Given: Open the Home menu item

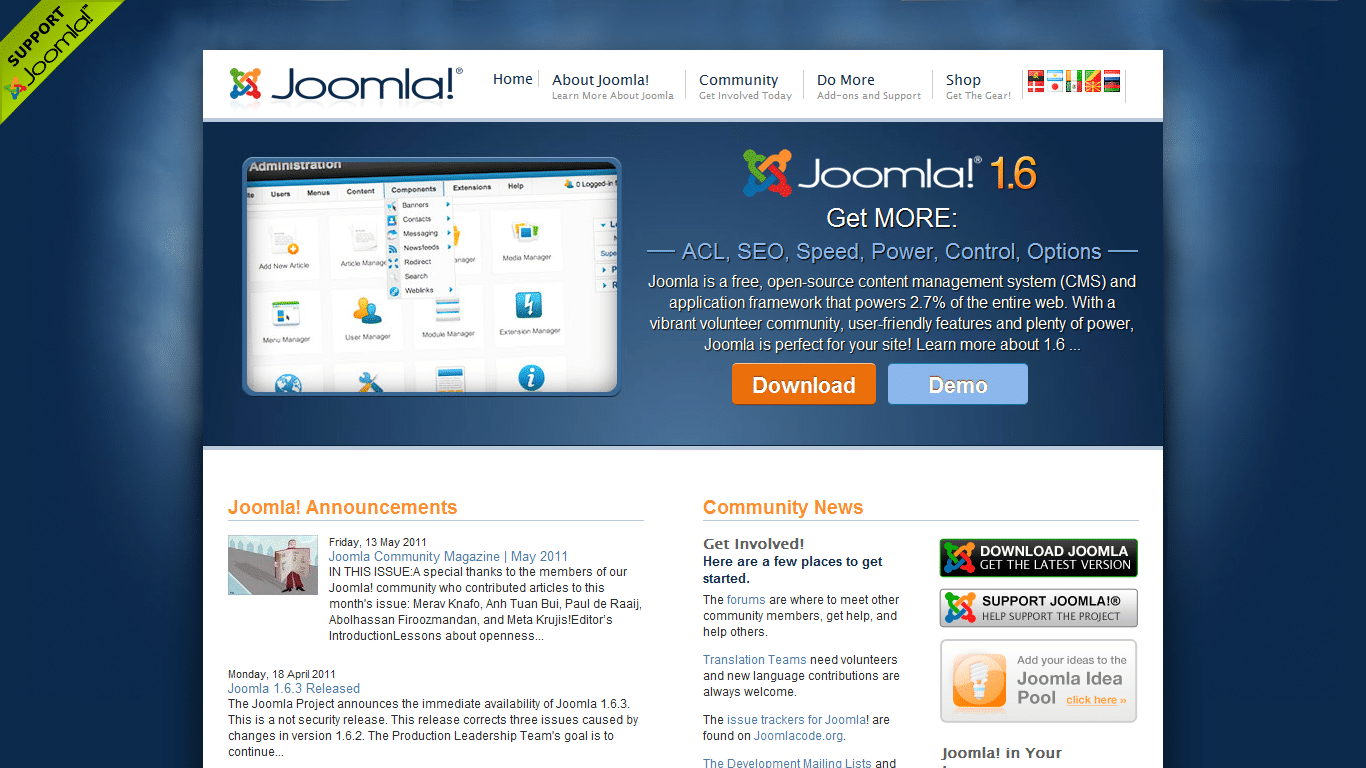Looking at the screenshot, I should click(513, 79).
